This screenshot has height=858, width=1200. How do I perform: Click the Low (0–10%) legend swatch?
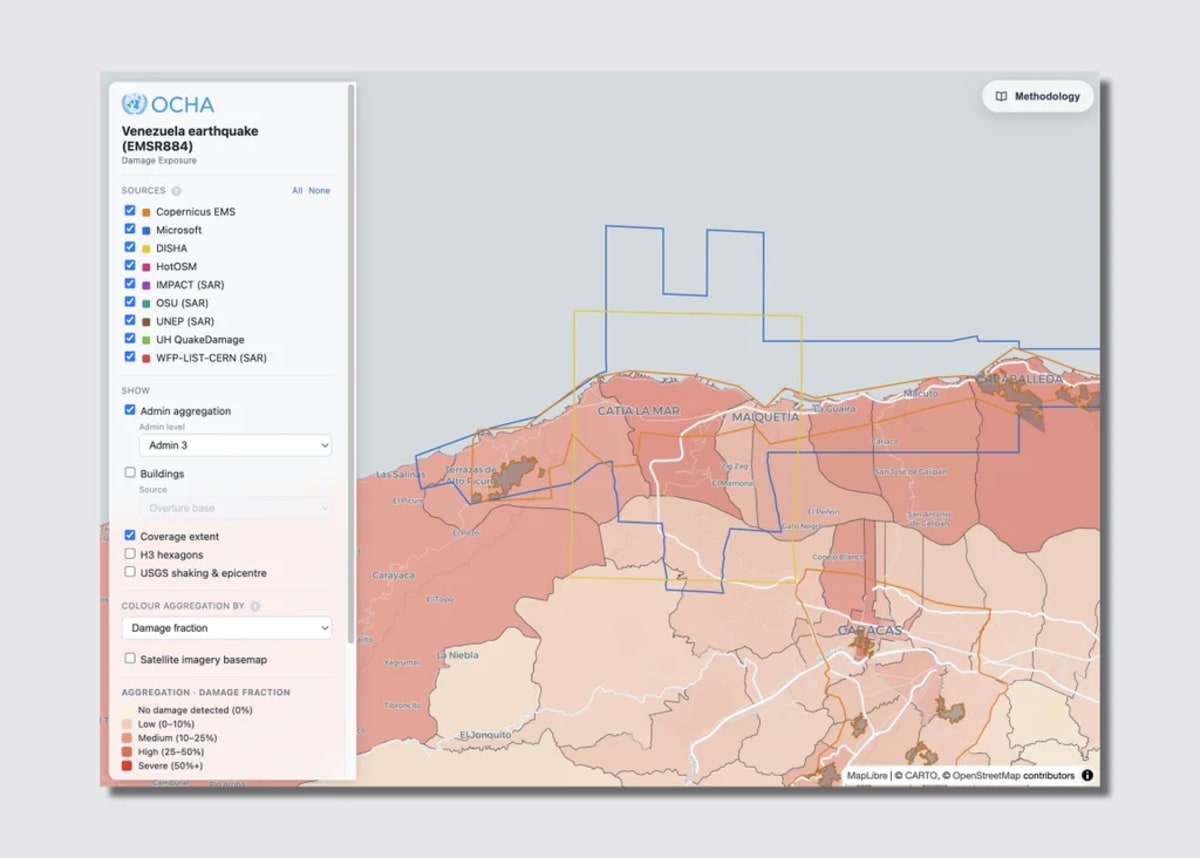127,724
